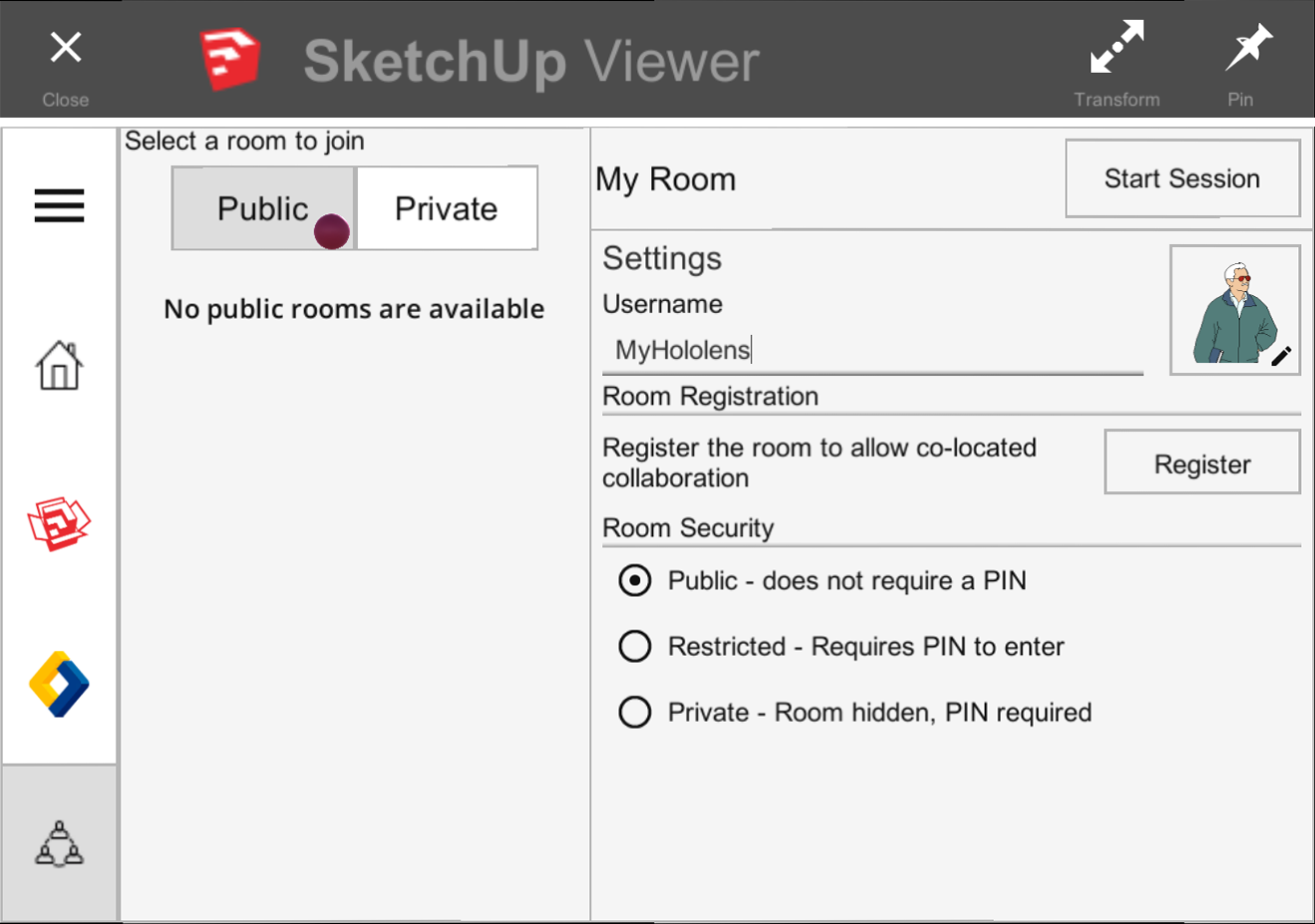Click the Username field containing MyHololens
1315x924 pixels.
click(872, 351)
